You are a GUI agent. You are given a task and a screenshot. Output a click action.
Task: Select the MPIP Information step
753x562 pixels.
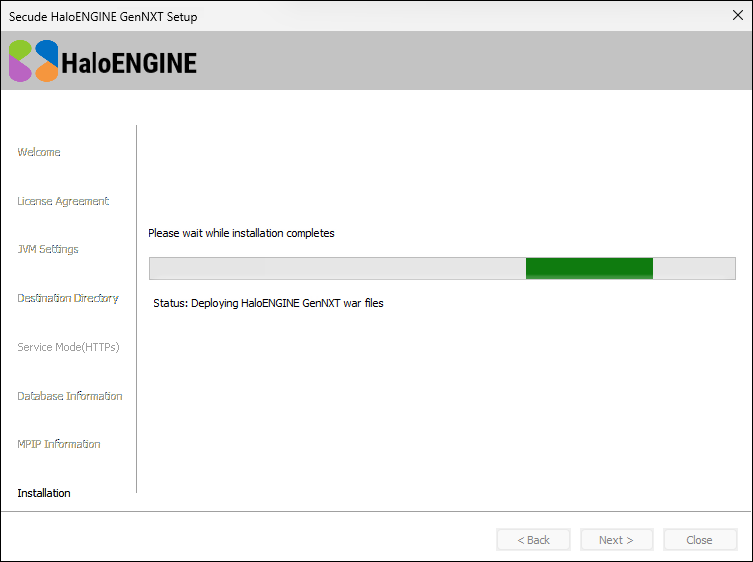[x=59, y=444]
